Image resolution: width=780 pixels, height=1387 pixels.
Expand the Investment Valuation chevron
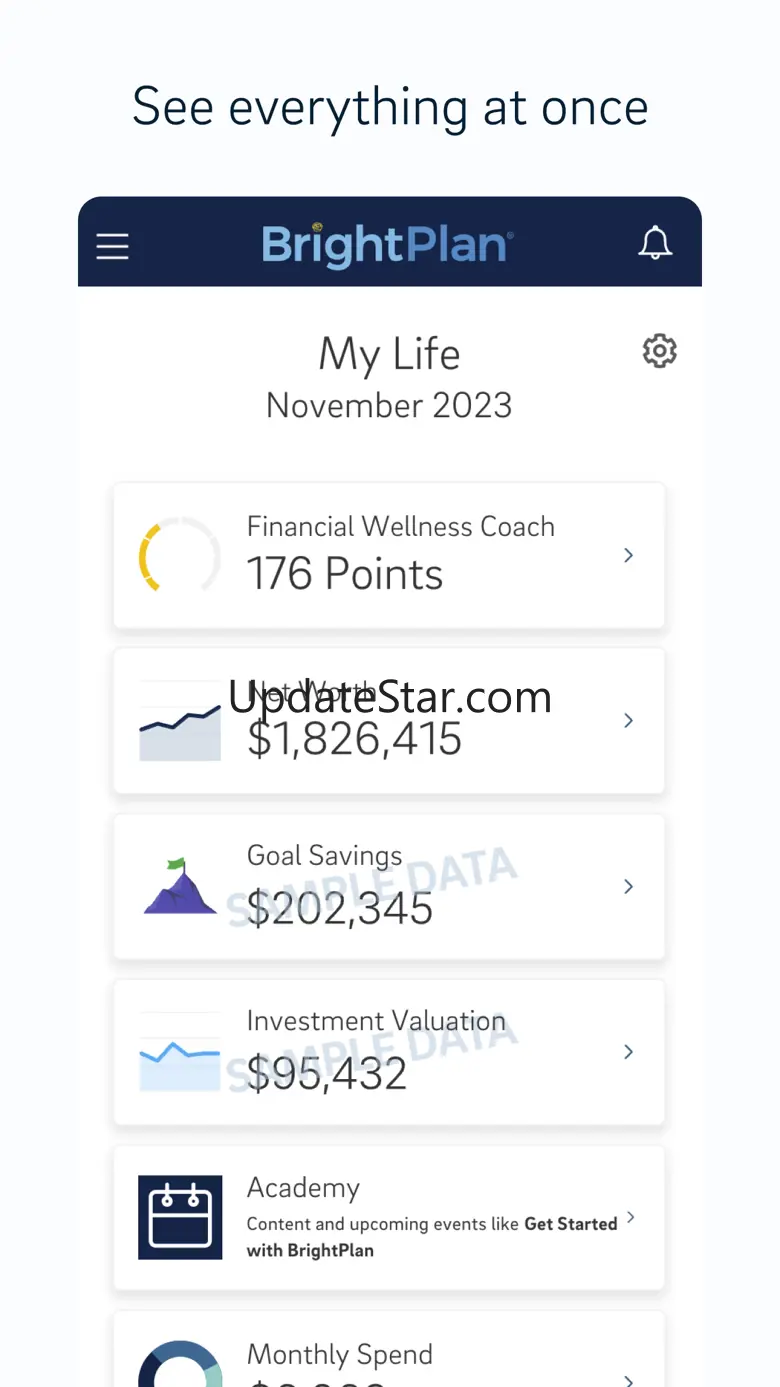[629, 1051]
